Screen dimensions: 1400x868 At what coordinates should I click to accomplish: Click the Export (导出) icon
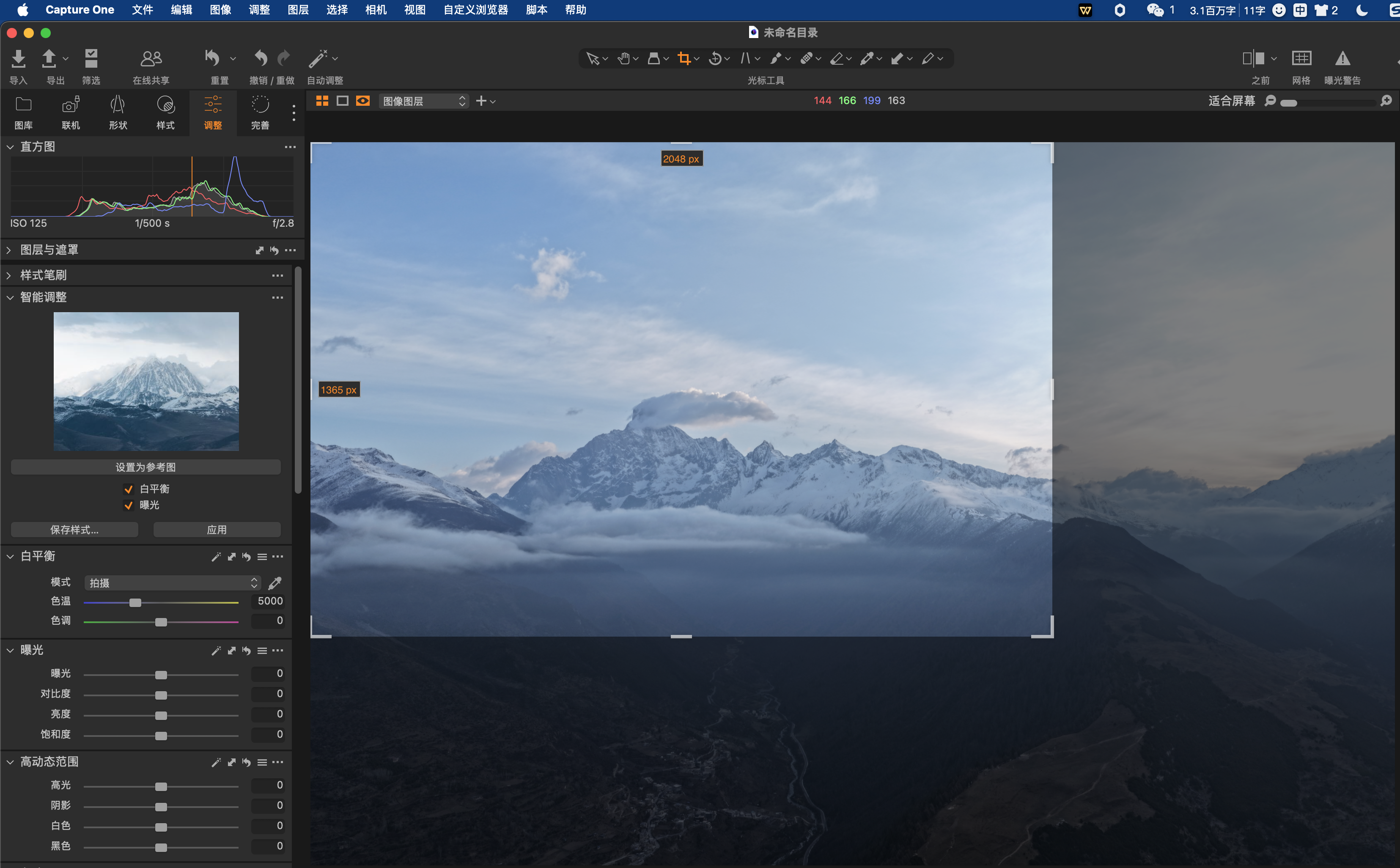(x=49, y=58)
